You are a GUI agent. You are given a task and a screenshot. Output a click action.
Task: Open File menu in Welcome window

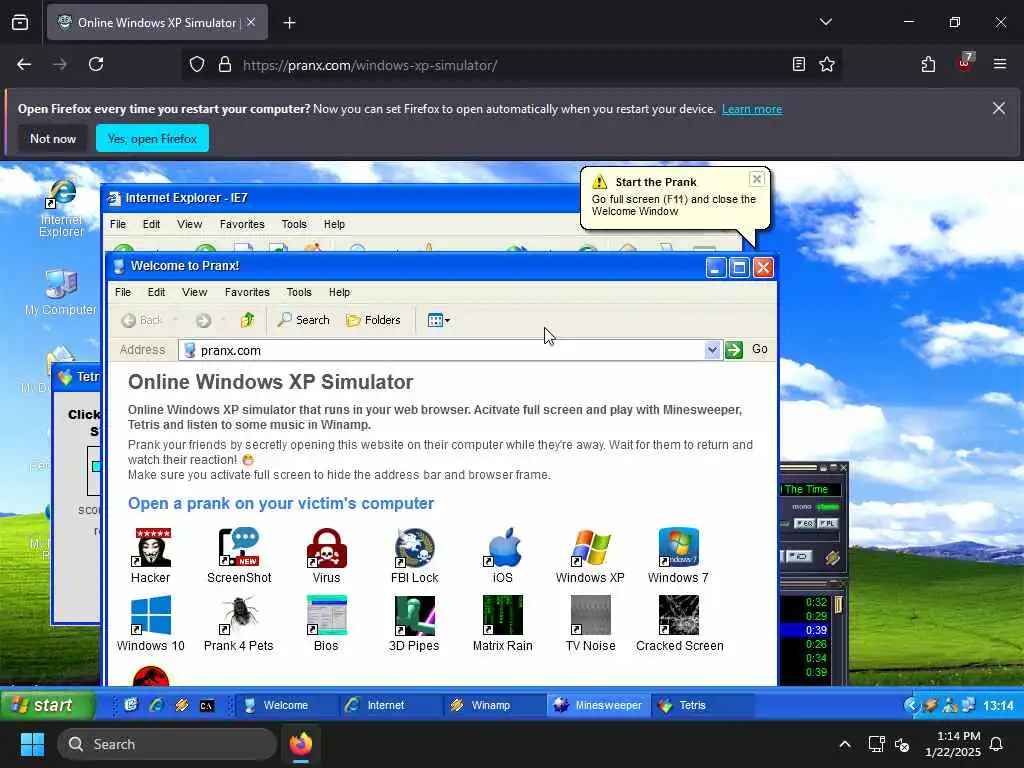coord(123,292)
